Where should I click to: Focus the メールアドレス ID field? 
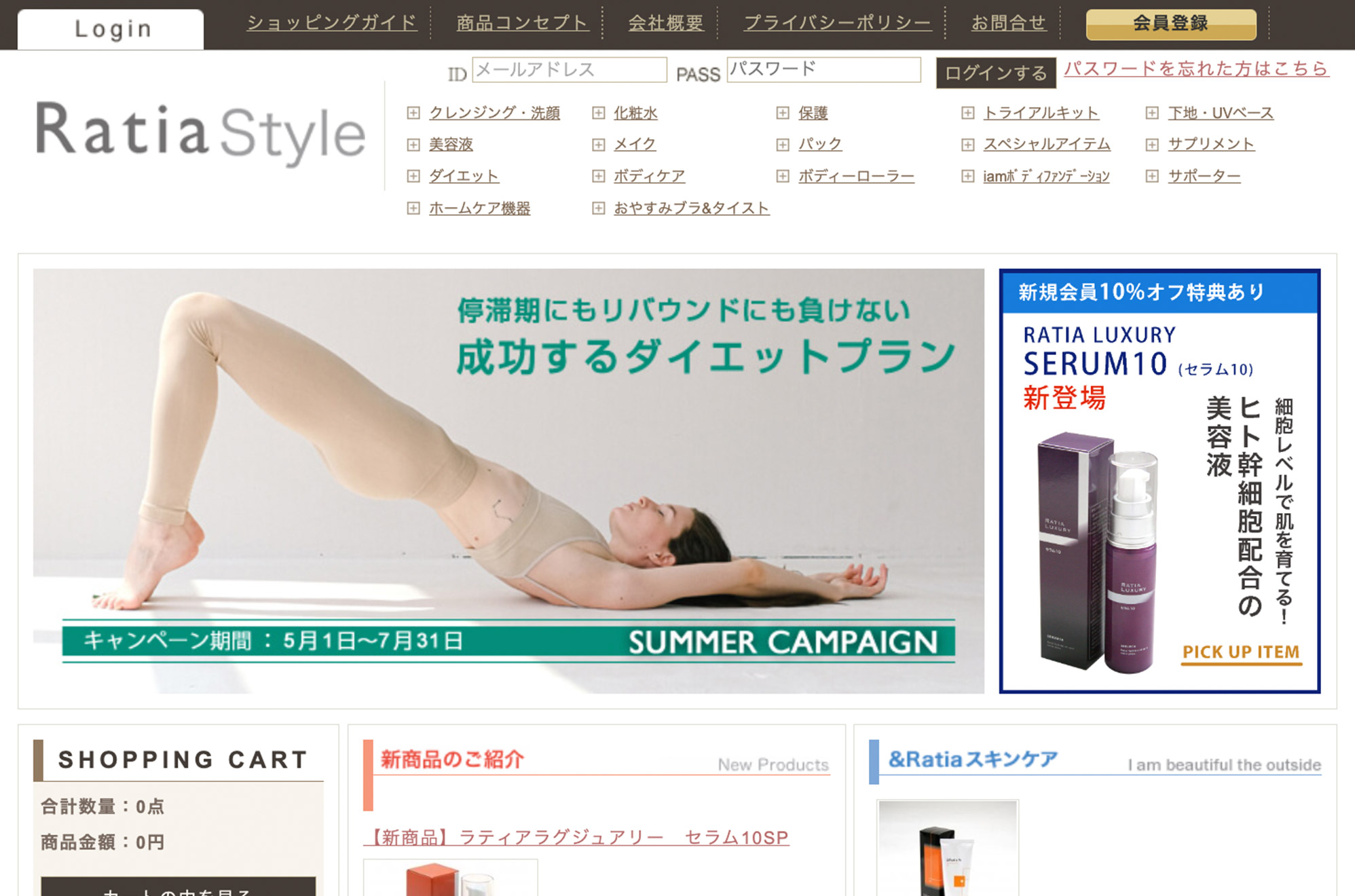pos(569,69)
